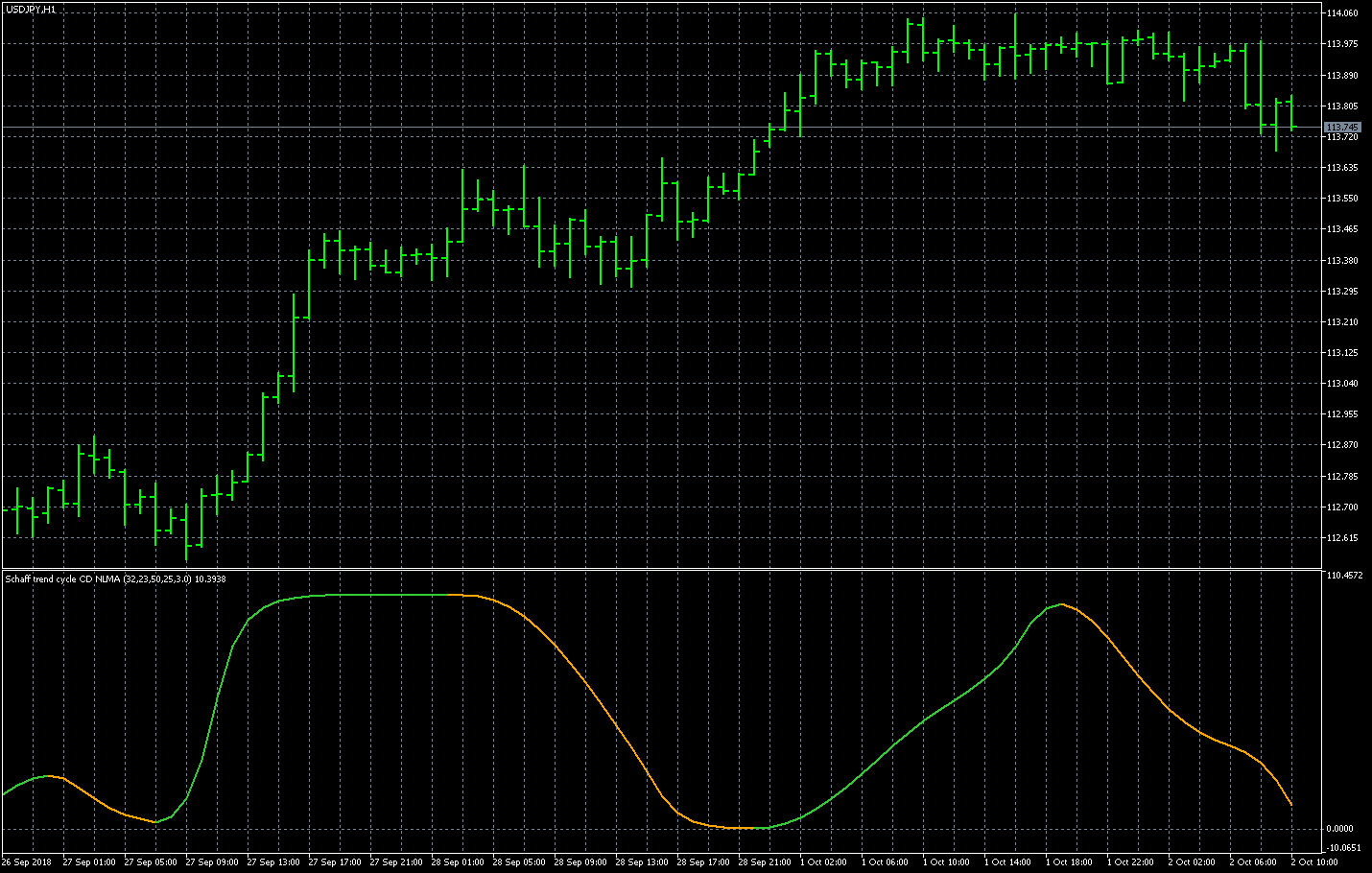Screen dimensions: 1372x873
Task: Click the 26 Sep 2018 date label
Action: click(27, 862)
